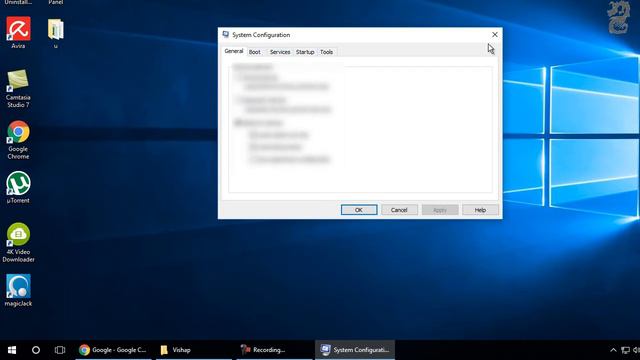This screenshot has height=360, width=640.
Task: Select the General tab
Action: 234,51
